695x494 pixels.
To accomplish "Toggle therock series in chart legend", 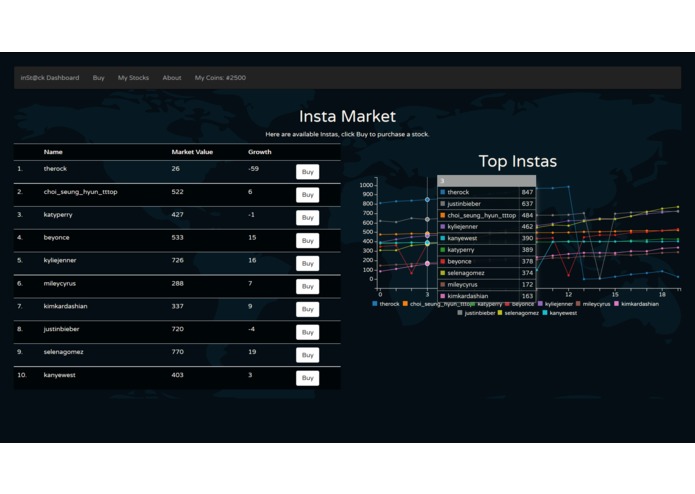I will pos(386,304).
